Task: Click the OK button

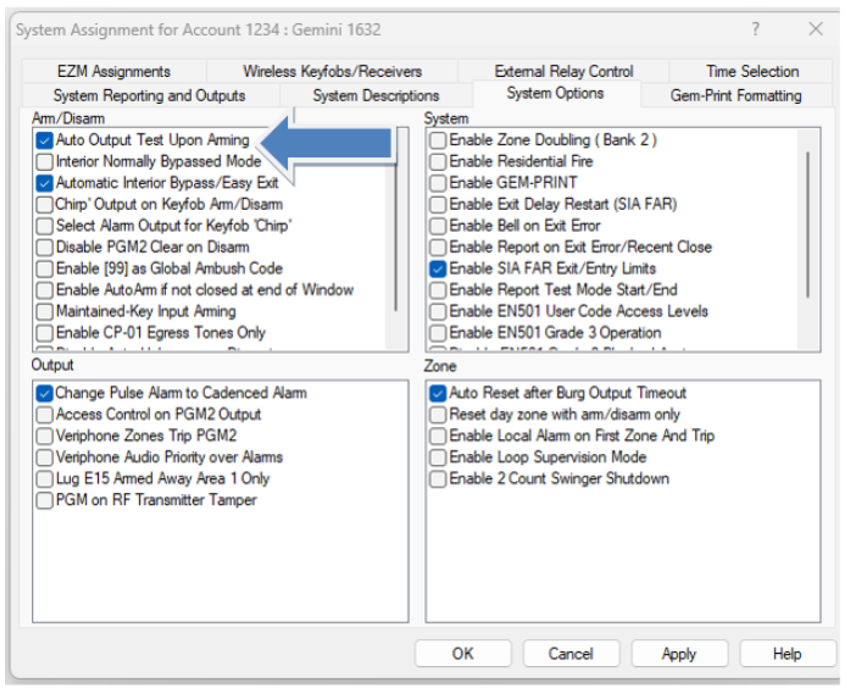Action: tap(463, 654)
